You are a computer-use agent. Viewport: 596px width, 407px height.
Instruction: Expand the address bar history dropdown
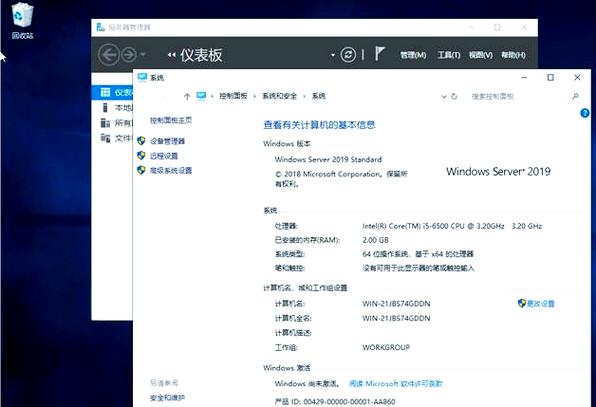(444, 97)
